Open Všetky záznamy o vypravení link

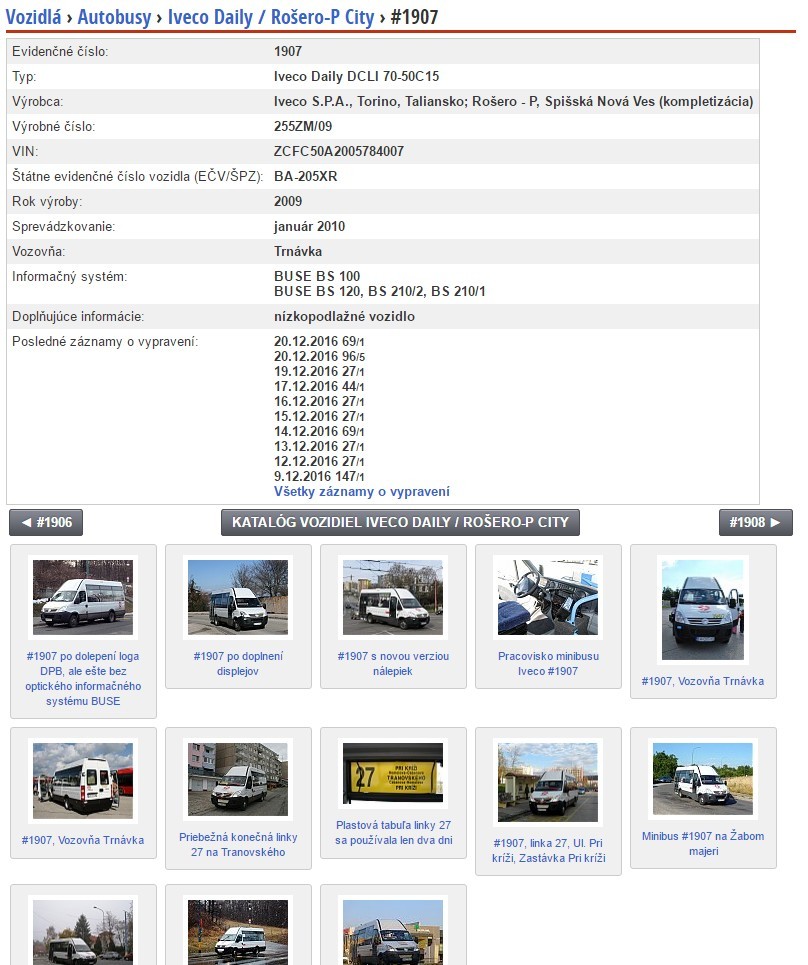[x=361, y=492]
